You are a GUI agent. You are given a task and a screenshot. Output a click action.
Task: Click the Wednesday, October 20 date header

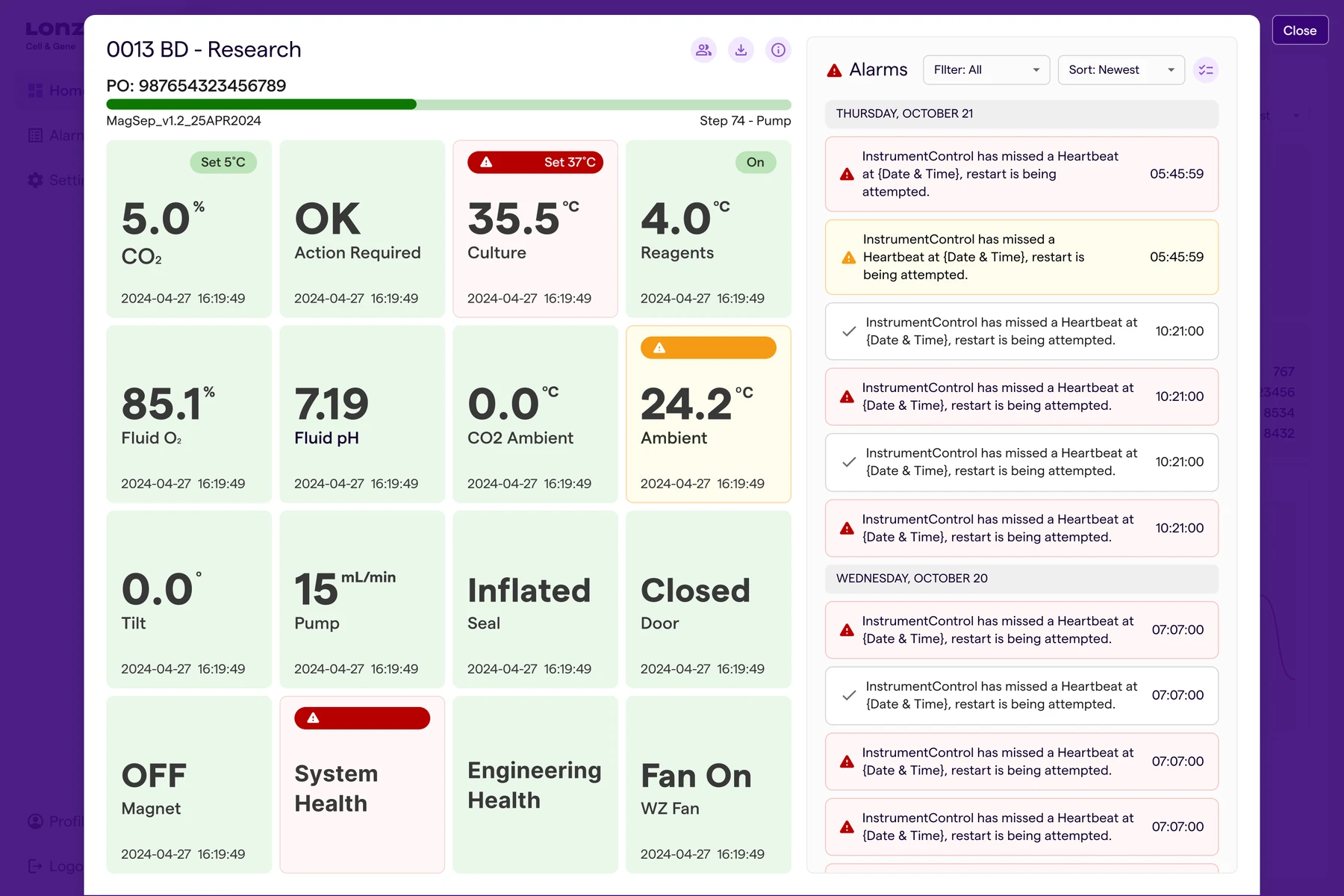point(1021,579)
